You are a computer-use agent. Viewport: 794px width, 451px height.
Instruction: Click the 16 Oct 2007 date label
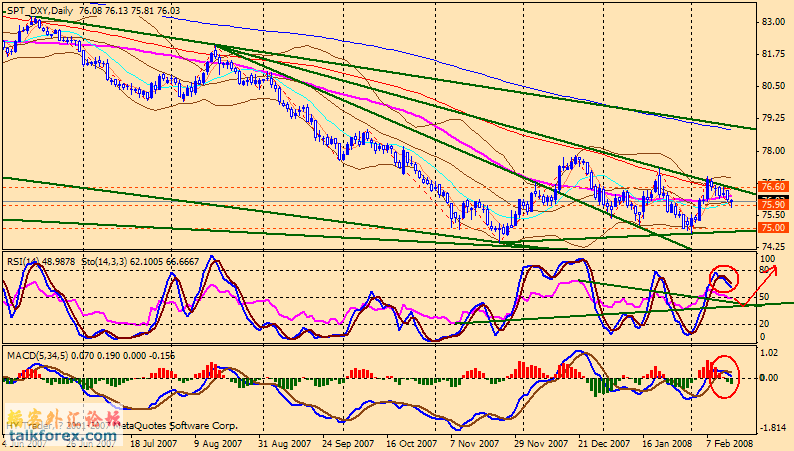[411, 443]
